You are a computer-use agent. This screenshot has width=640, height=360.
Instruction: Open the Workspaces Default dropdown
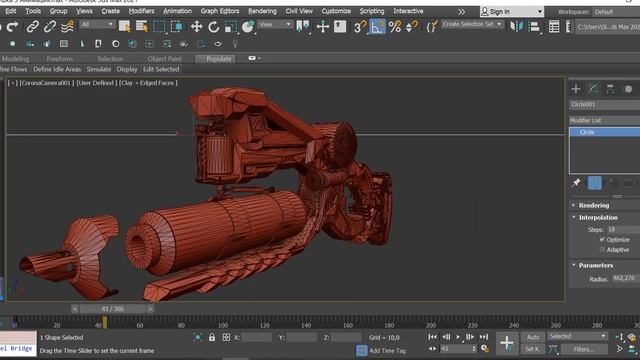coord(616,12)
